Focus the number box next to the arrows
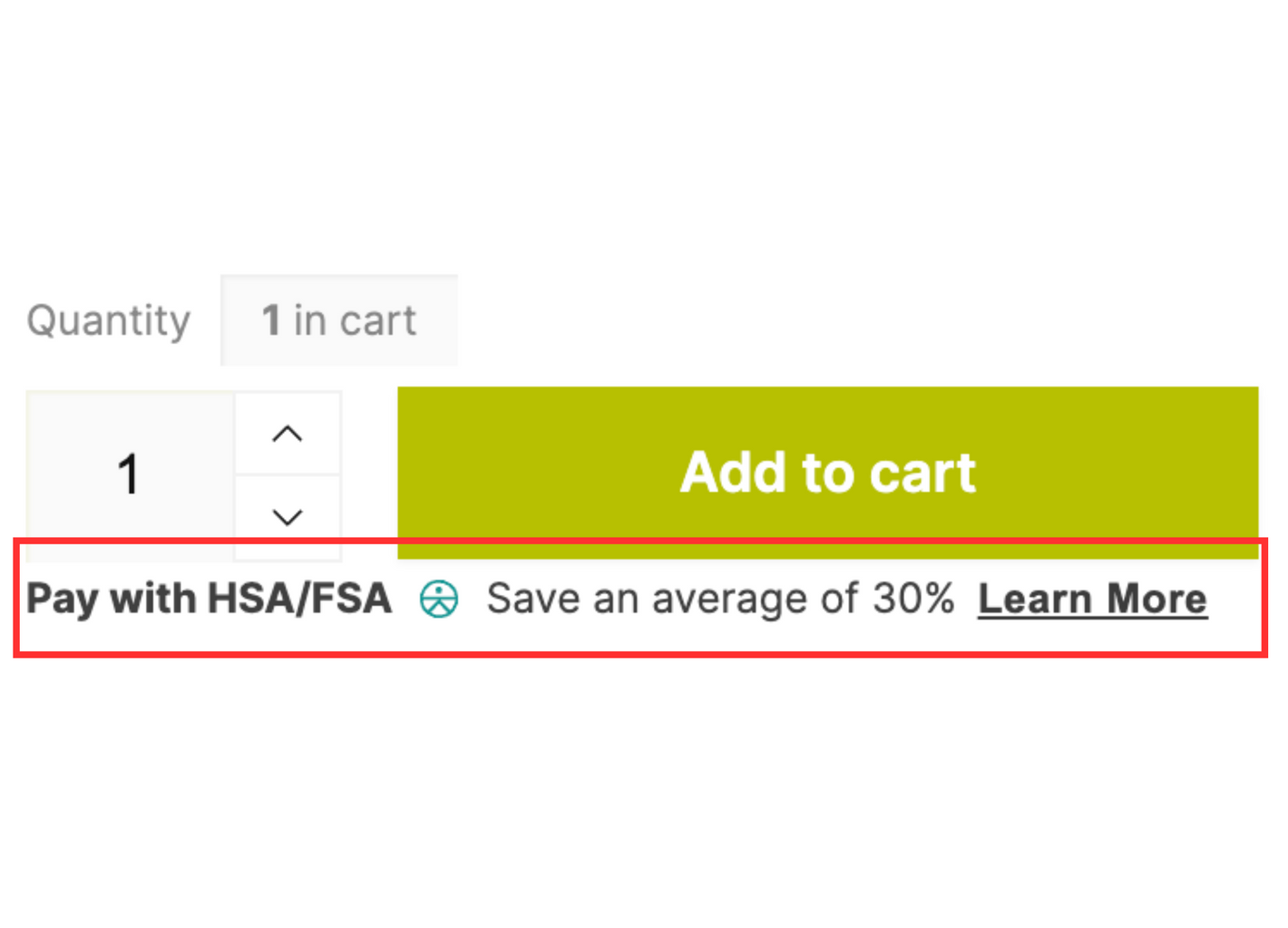Image resolution: width=1288 pixels, height=928 pixels. tap(131, 474)
